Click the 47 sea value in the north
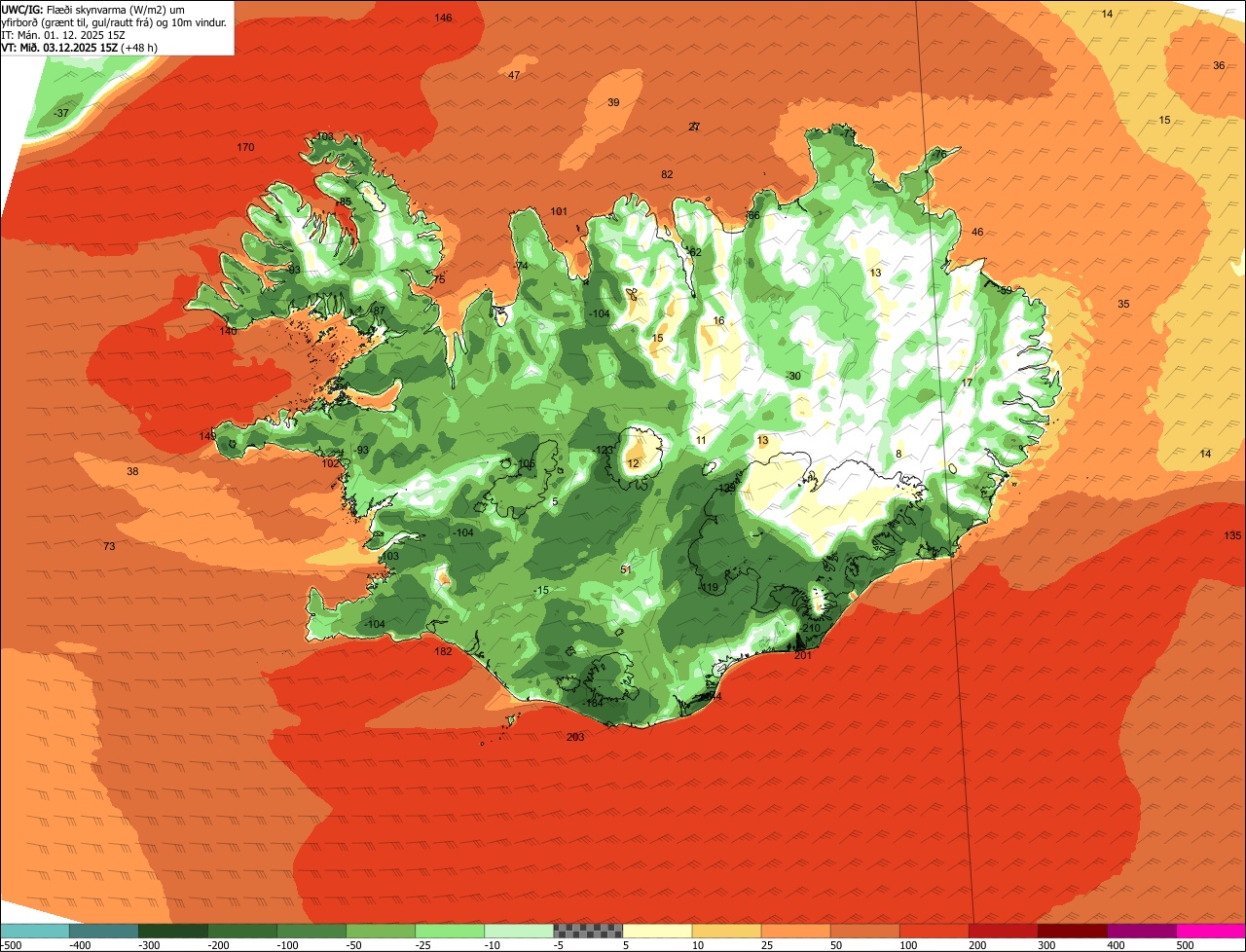Screen dimensions: 1246x952 click(514, 75)
